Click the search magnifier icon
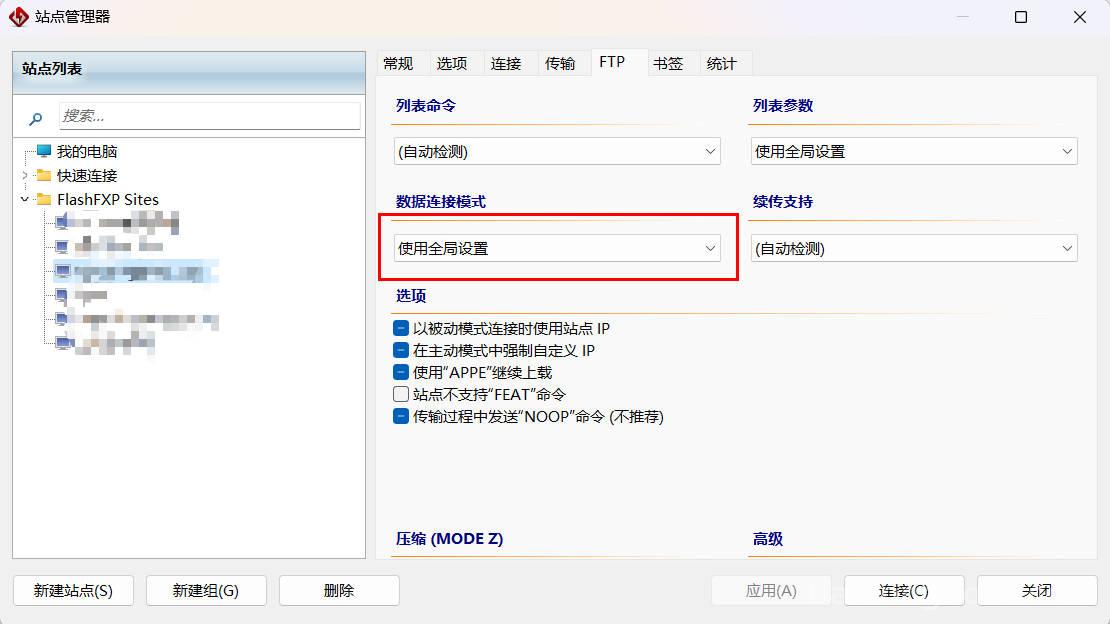 (x=35, y=118)
